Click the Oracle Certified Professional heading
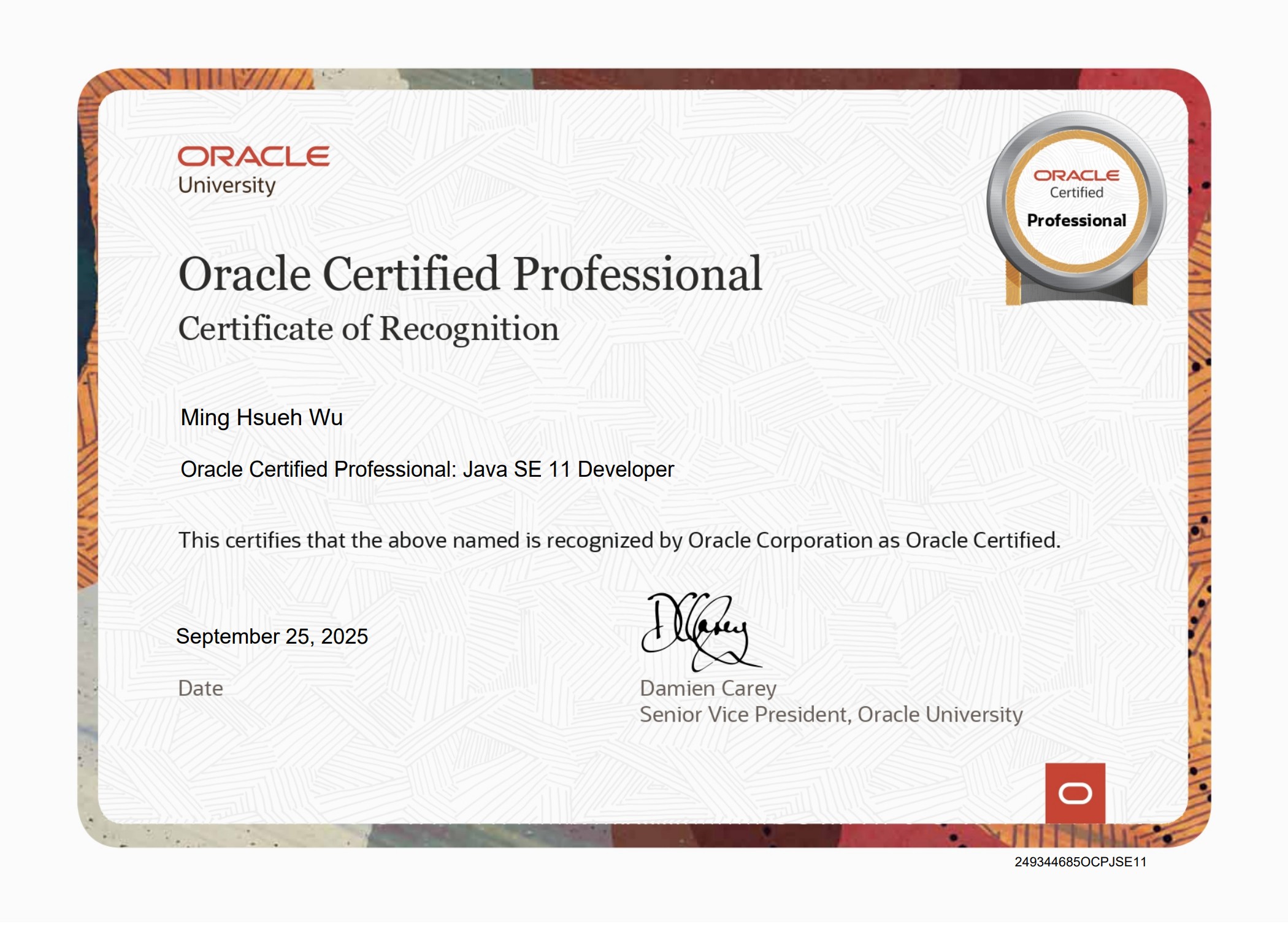Image resolution: width=1288 pixels, height=940 pixels. (x=470, y=274)
